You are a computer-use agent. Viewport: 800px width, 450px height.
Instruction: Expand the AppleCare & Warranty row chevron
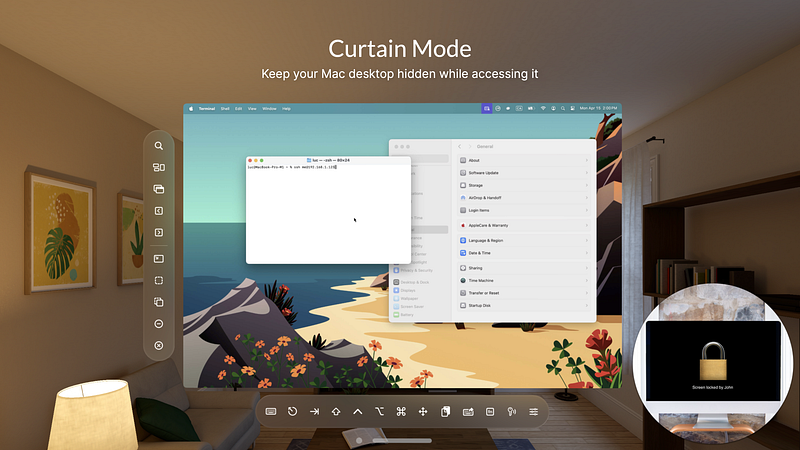[586, 226]
